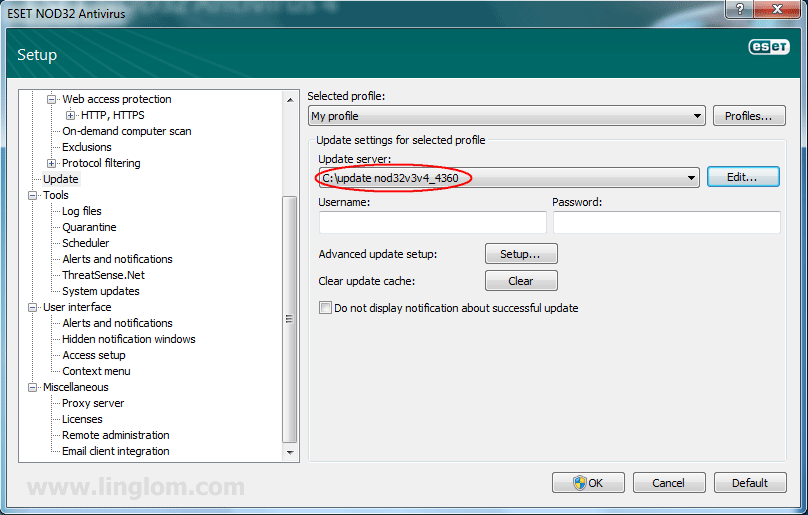Open the Selected profile dropdown
Image resolution: width=808 pixels, height=515 pixels.
point(507,116)
